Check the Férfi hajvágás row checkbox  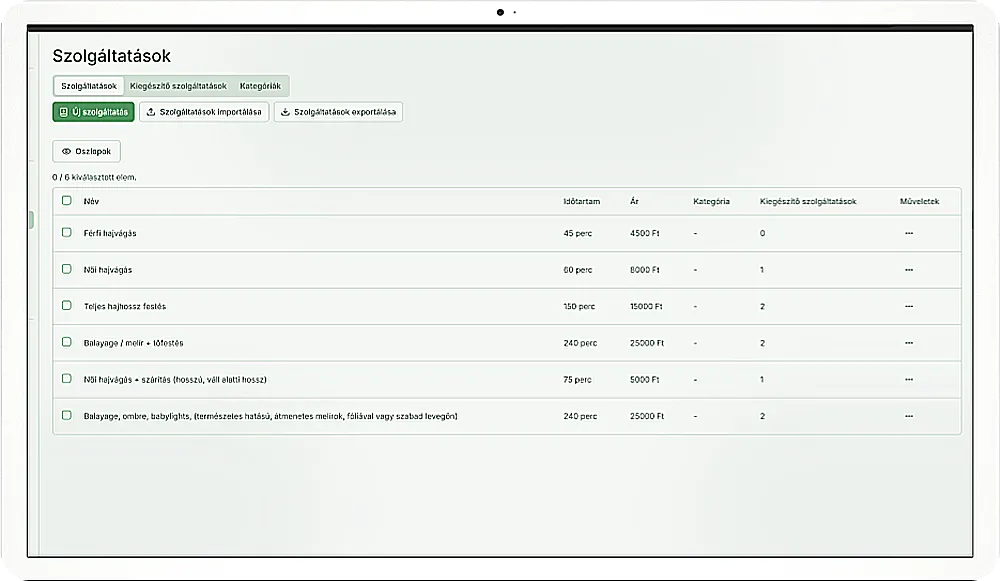coord(67,233)
